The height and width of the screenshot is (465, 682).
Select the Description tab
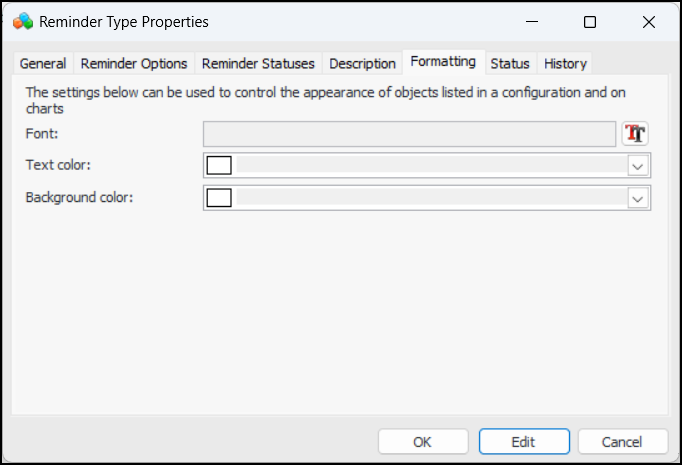[x=362, y=63]
